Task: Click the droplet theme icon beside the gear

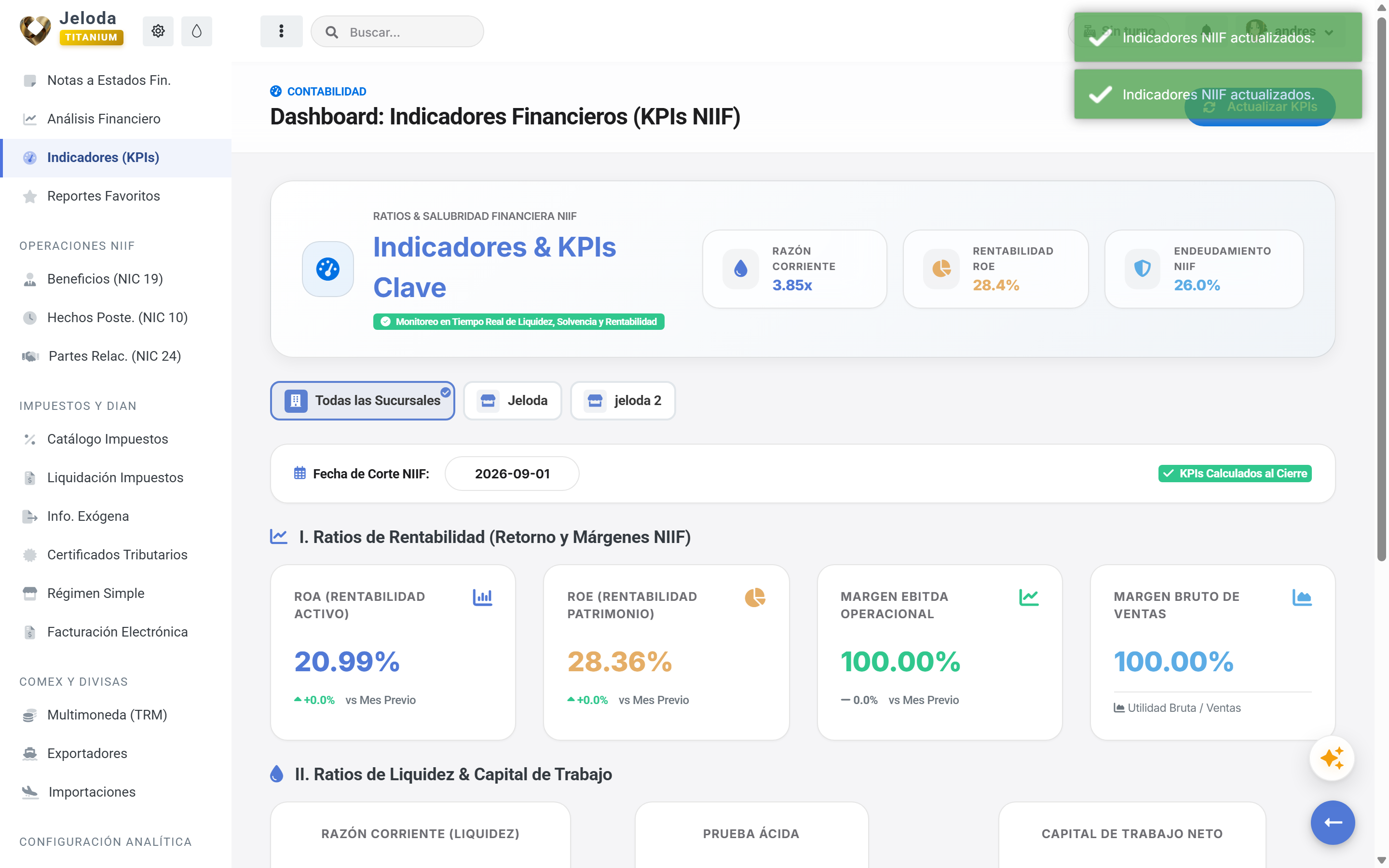Action: (x=196, y=31)
